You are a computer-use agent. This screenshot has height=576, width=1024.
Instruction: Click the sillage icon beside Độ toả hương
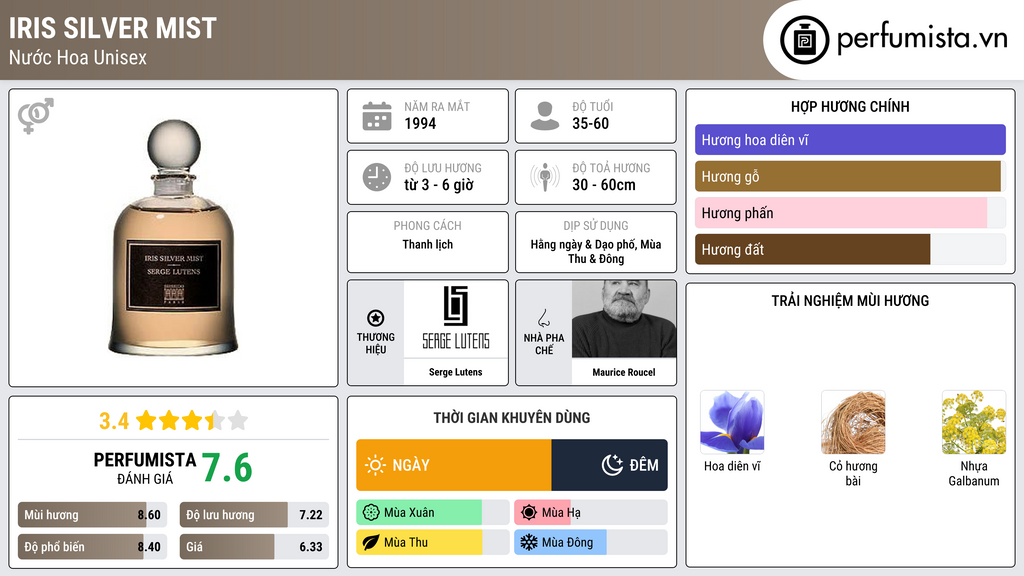click(545, 177)
